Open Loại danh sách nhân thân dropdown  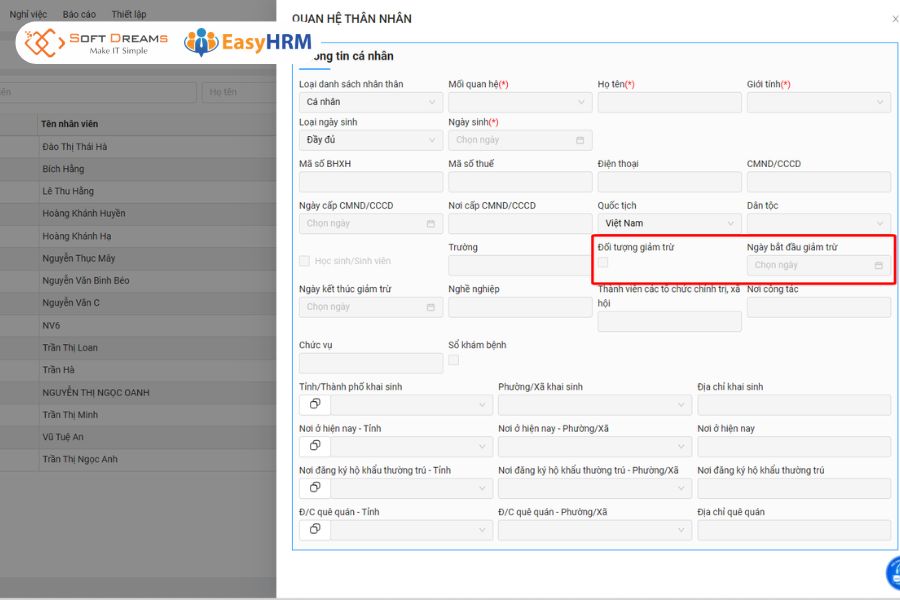(371, 102)
